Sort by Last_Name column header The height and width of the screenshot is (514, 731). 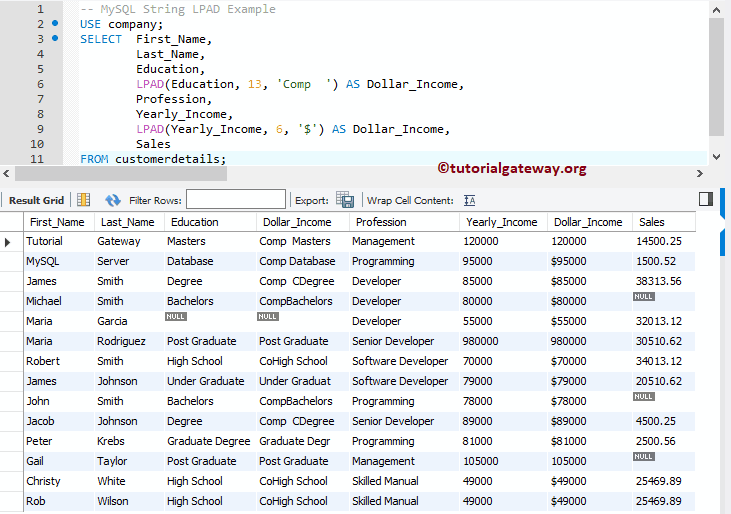pos(127,222)
